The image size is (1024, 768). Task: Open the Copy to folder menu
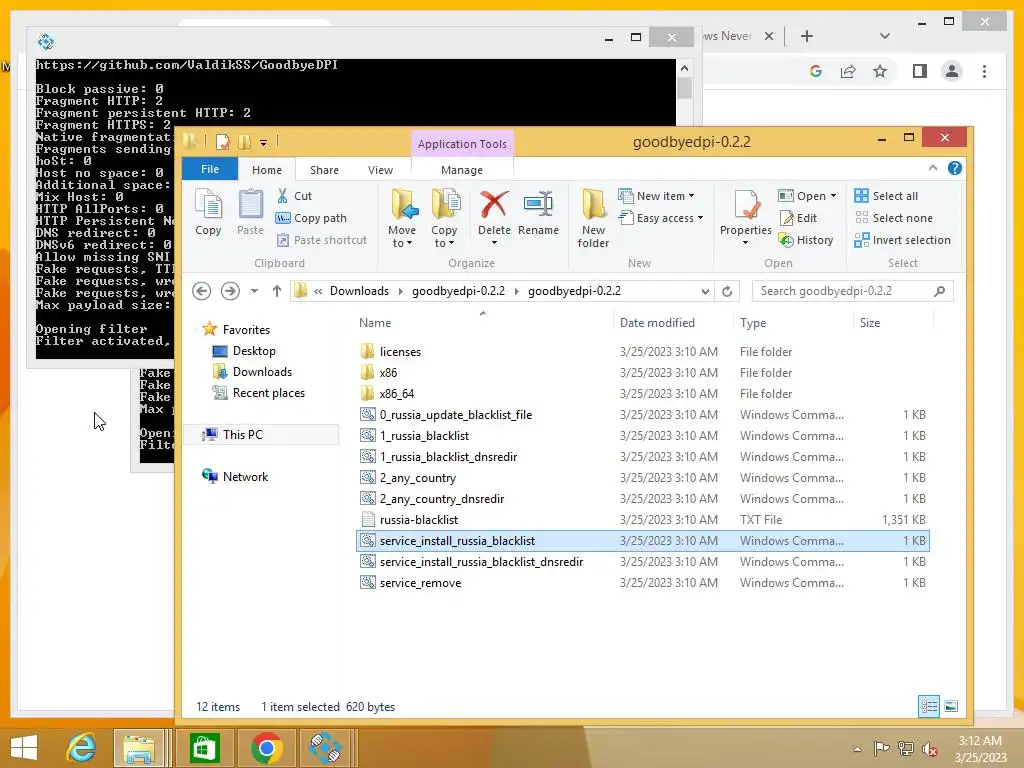[444, 219]
